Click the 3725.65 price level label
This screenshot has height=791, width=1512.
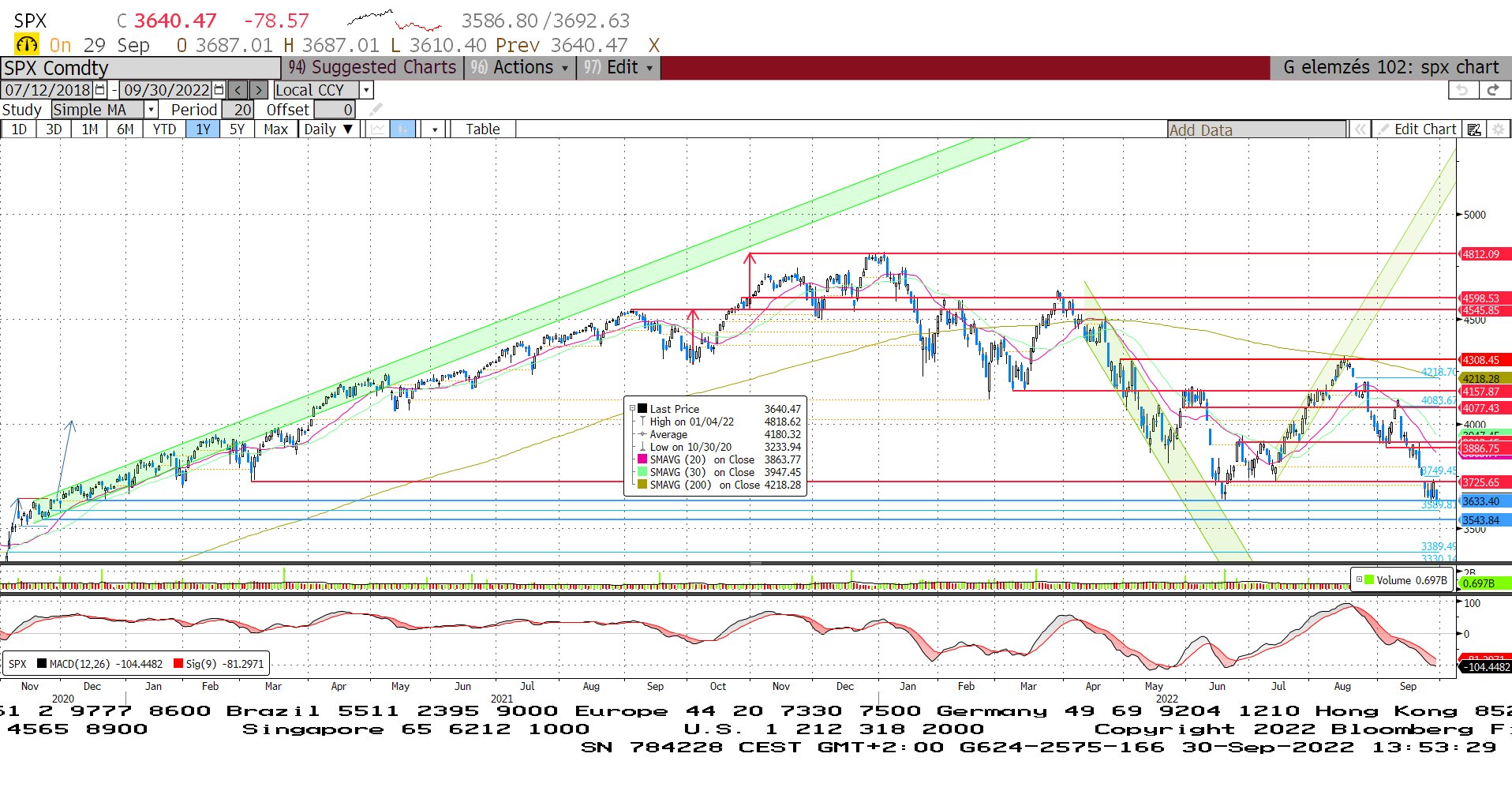tap(1485, 482)
